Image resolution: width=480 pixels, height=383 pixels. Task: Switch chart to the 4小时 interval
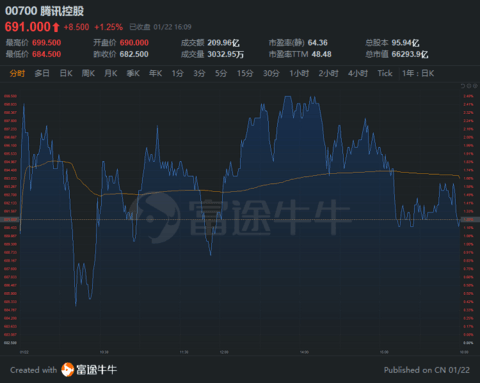358,73
